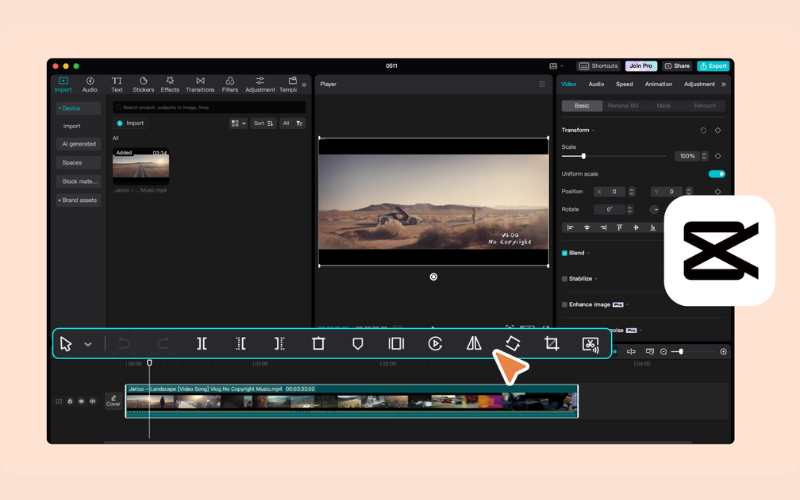Switch to the Animation tab in inspector
Viewport: 800px width, 500px height.
[x=658, y=84]
